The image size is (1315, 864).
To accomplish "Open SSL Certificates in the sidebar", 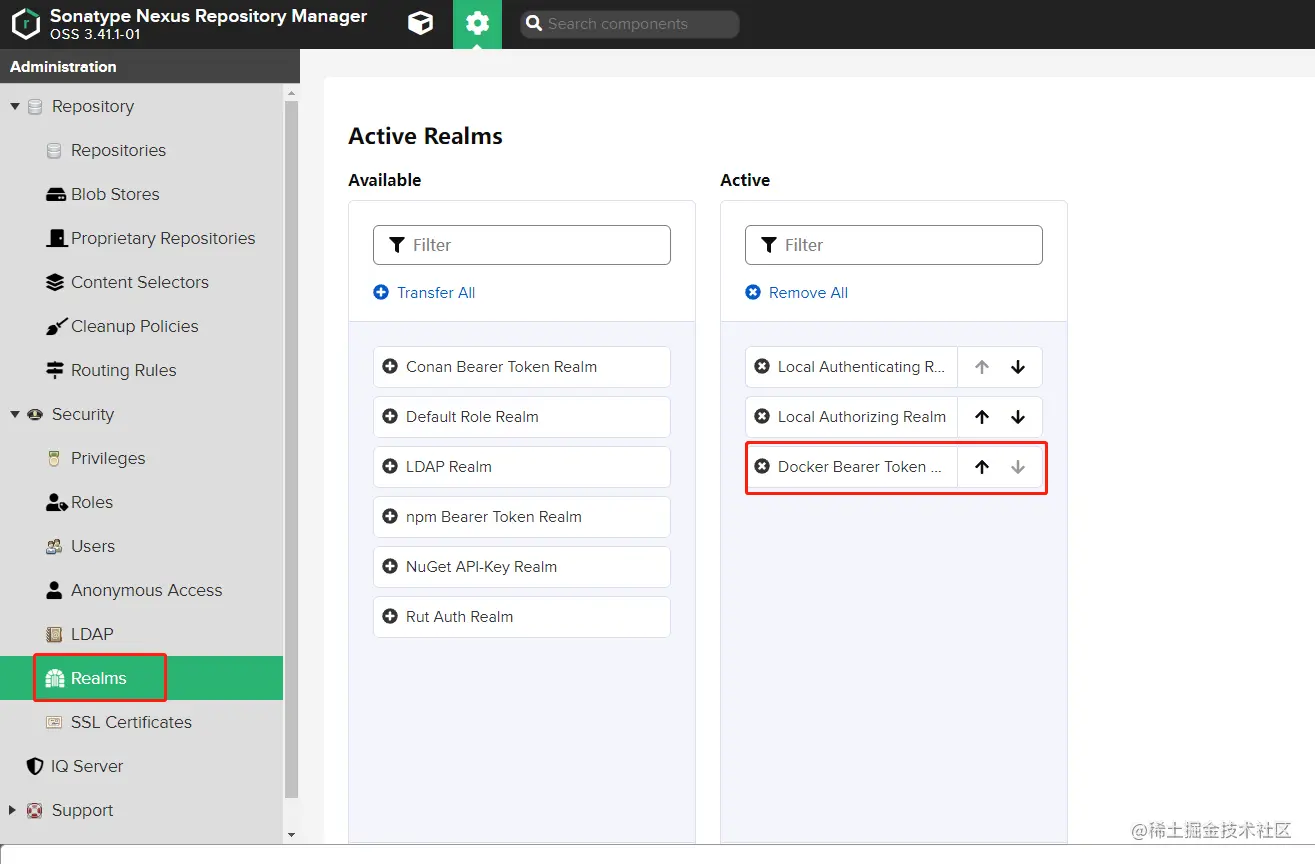I will click(x=131, y=722).
